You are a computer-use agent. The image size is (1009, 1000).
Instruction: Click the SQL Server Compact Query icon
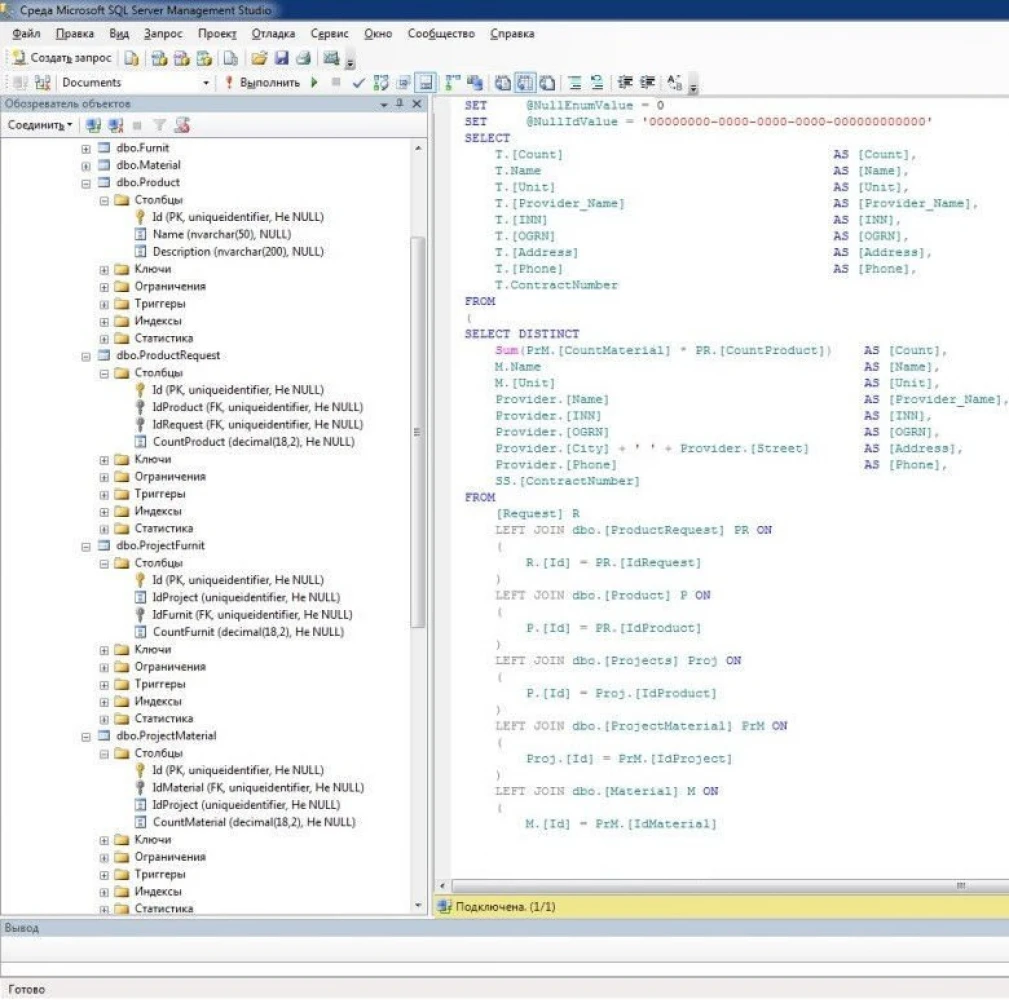pos(230,59)
